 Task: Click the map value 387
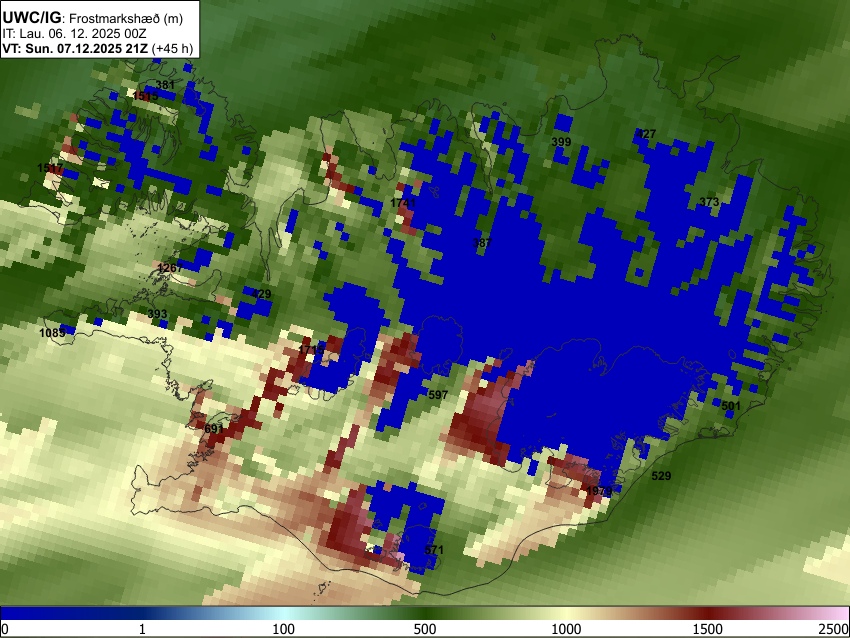coord(482,243)
